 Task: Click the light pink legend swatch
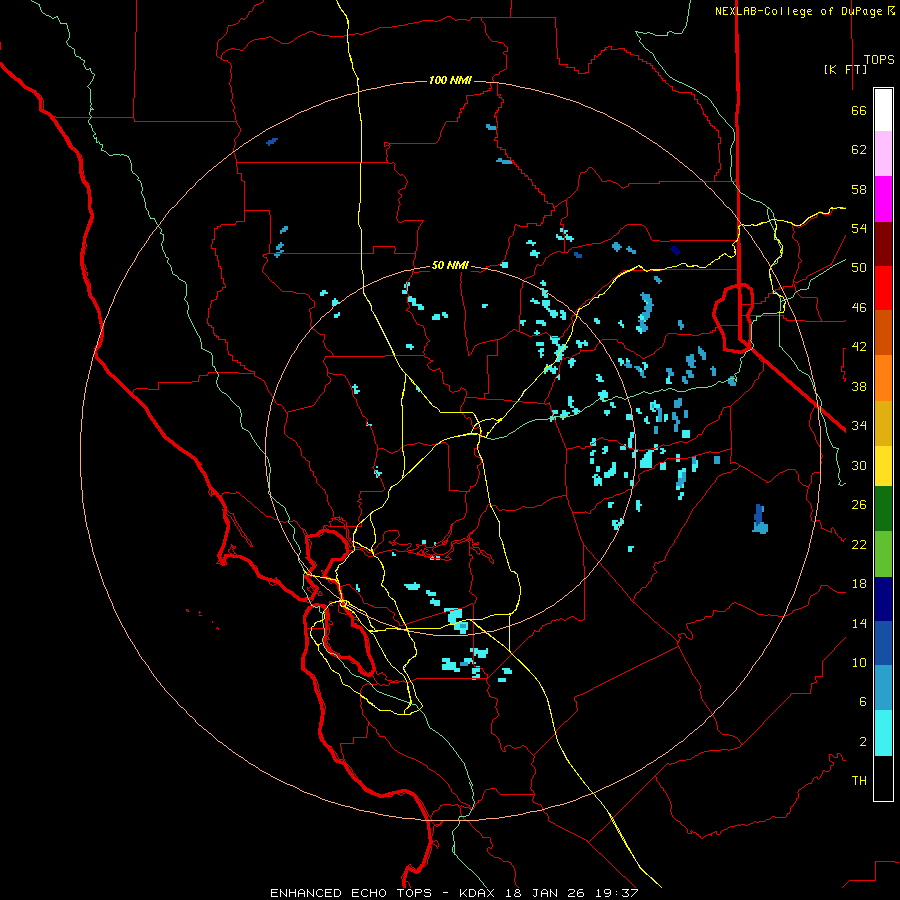point(883,153)
